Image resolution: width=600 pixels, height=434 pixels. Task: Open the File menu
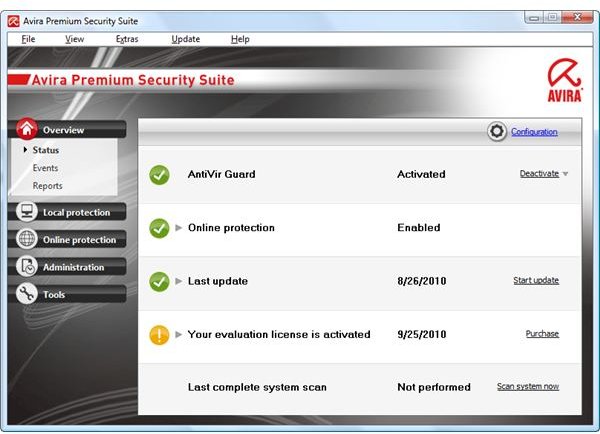[28, 39]
